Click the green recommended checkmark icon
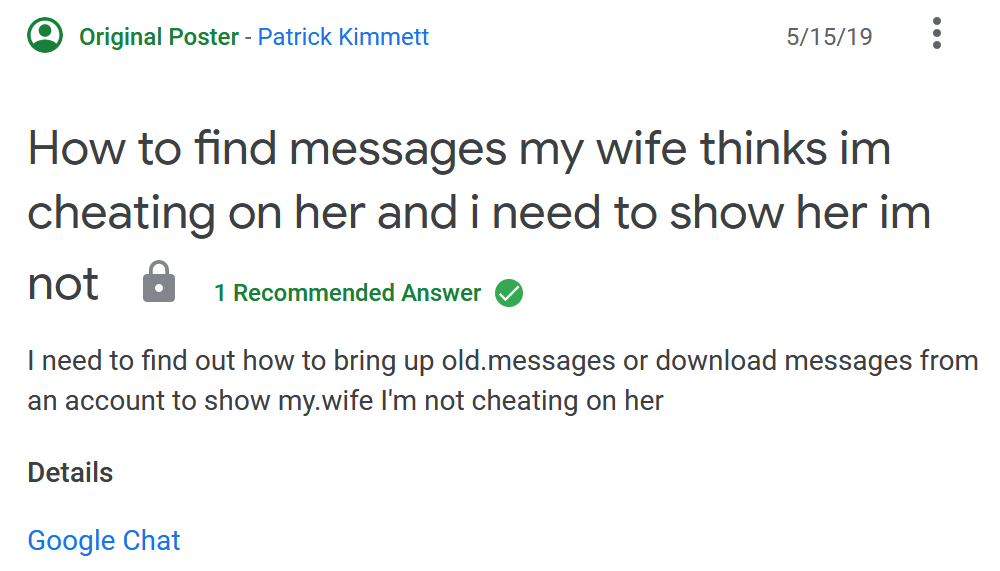 pos(509,293)
